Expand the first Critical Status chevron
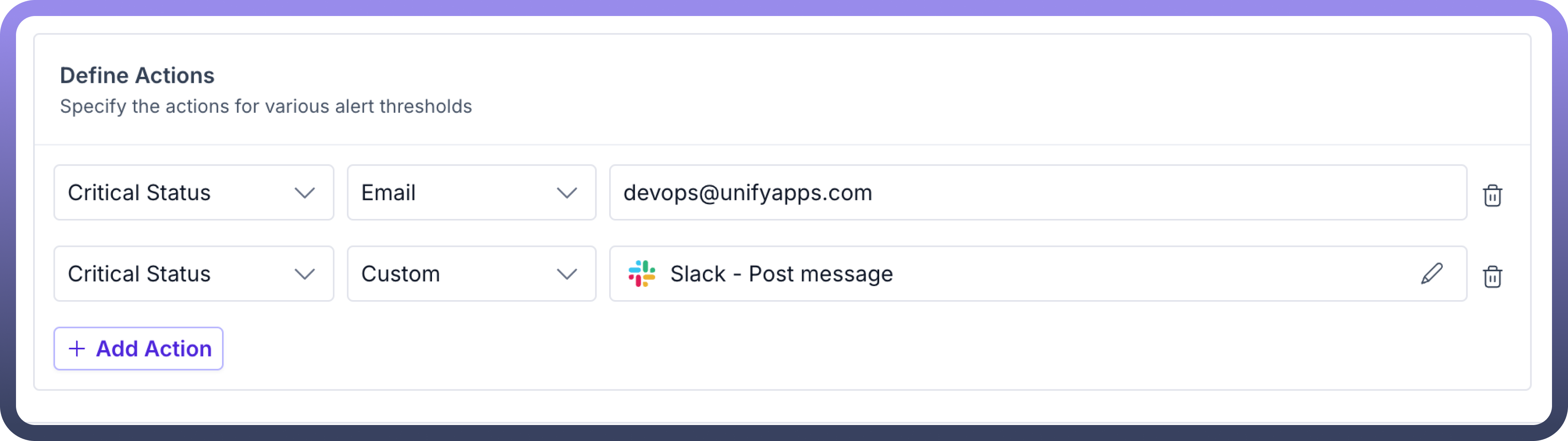Screen dimensions: 1568x441 click(x=304, y=193)
